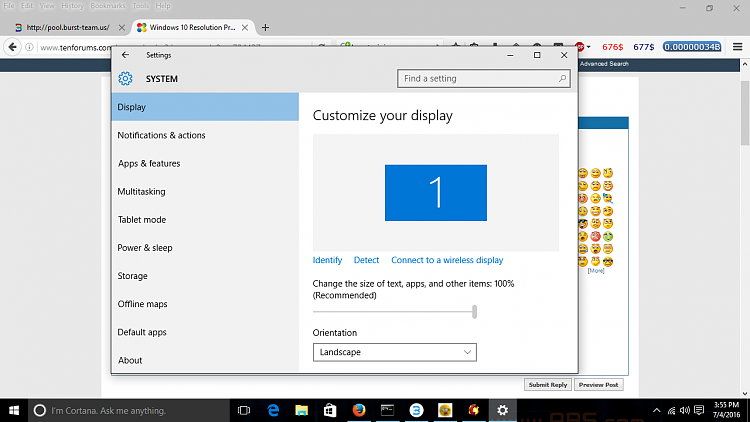Open a new browser tab
The height and width of the screenshot is (422, 750).
click(x=265, y=28)
